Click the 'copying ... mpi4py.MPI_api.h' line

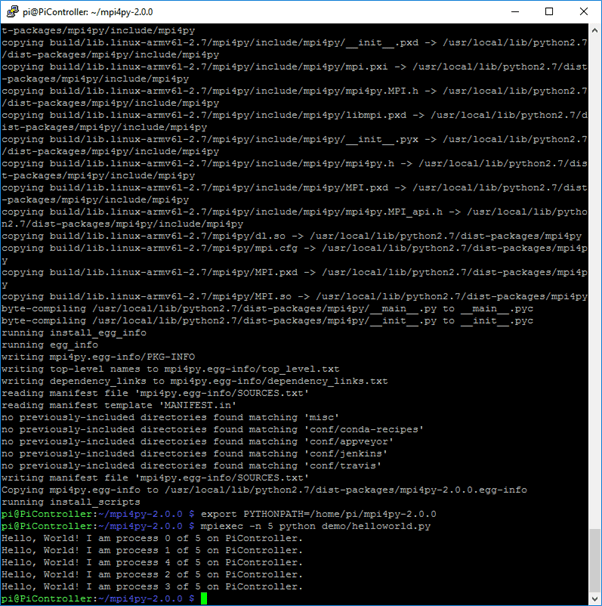point(294,218)
